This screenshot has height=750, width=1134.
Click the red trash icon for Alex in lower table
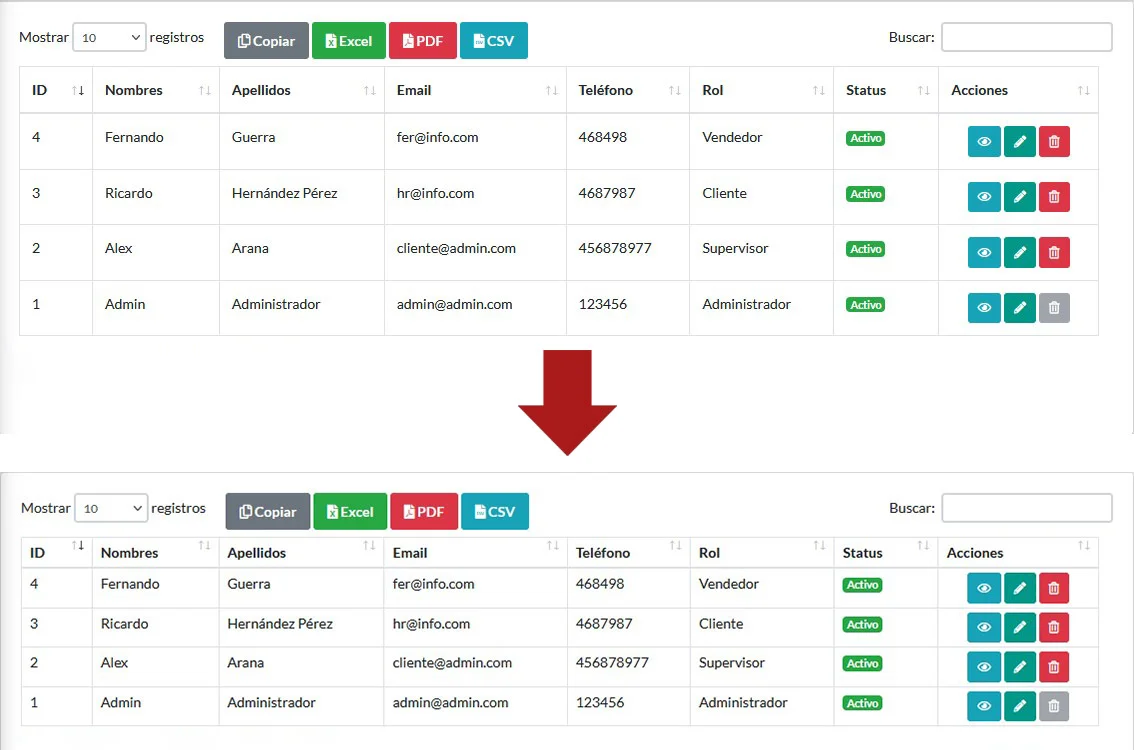[x=1053, y=666]
